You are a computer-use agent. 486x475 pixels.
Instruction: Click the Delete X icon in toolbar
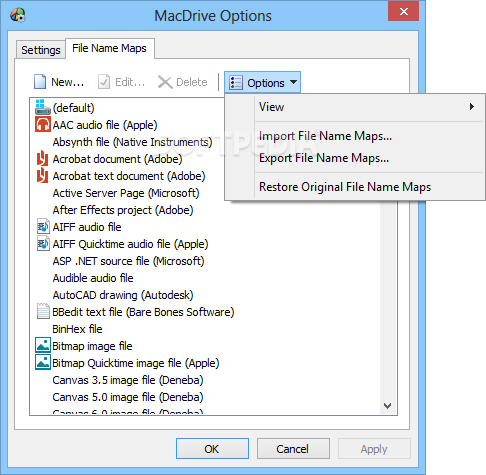pyautogui.click(x=165, y=82)
